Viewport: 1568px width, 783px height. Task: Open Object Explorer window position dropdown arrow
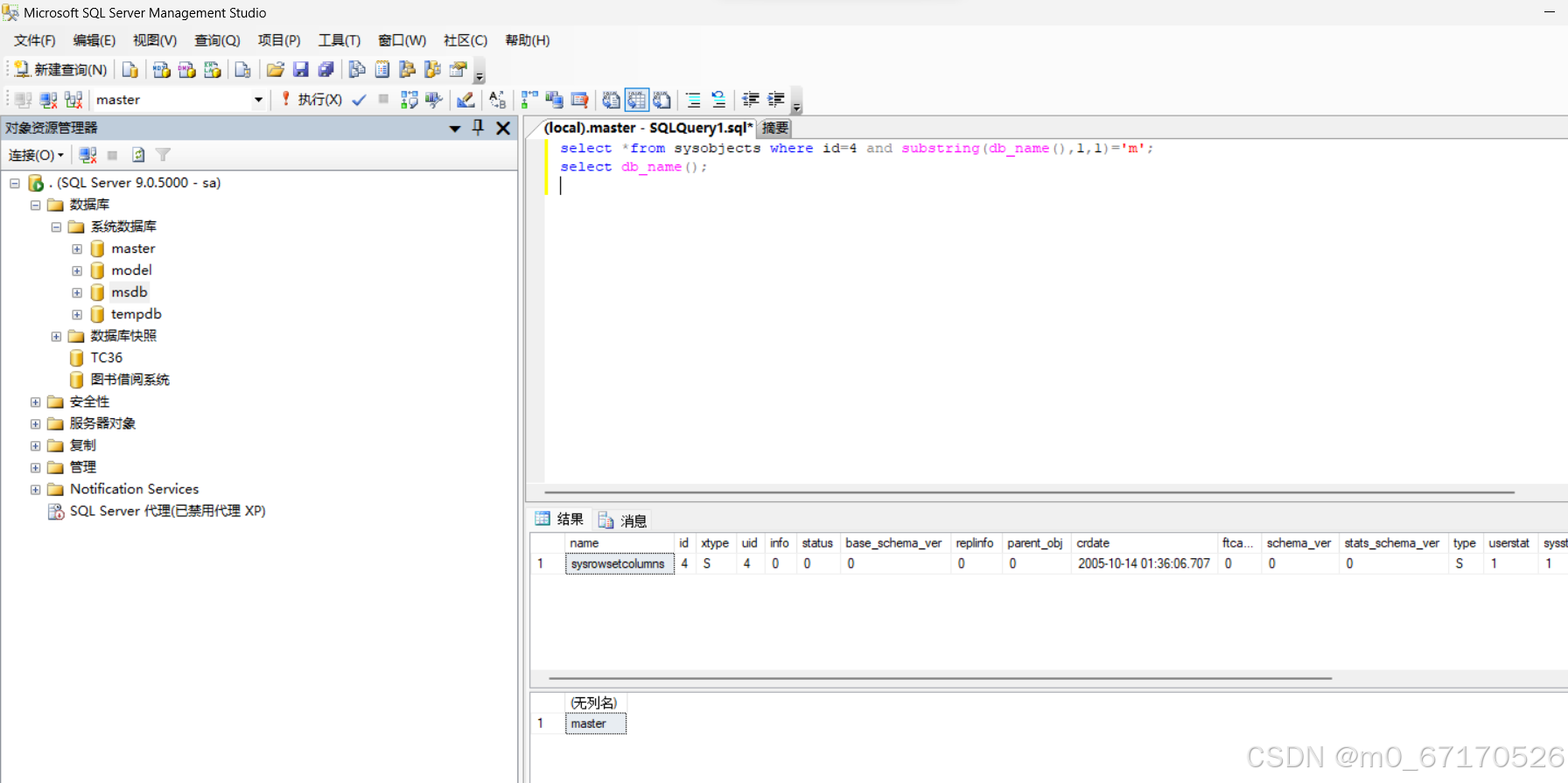pos(455,129)
